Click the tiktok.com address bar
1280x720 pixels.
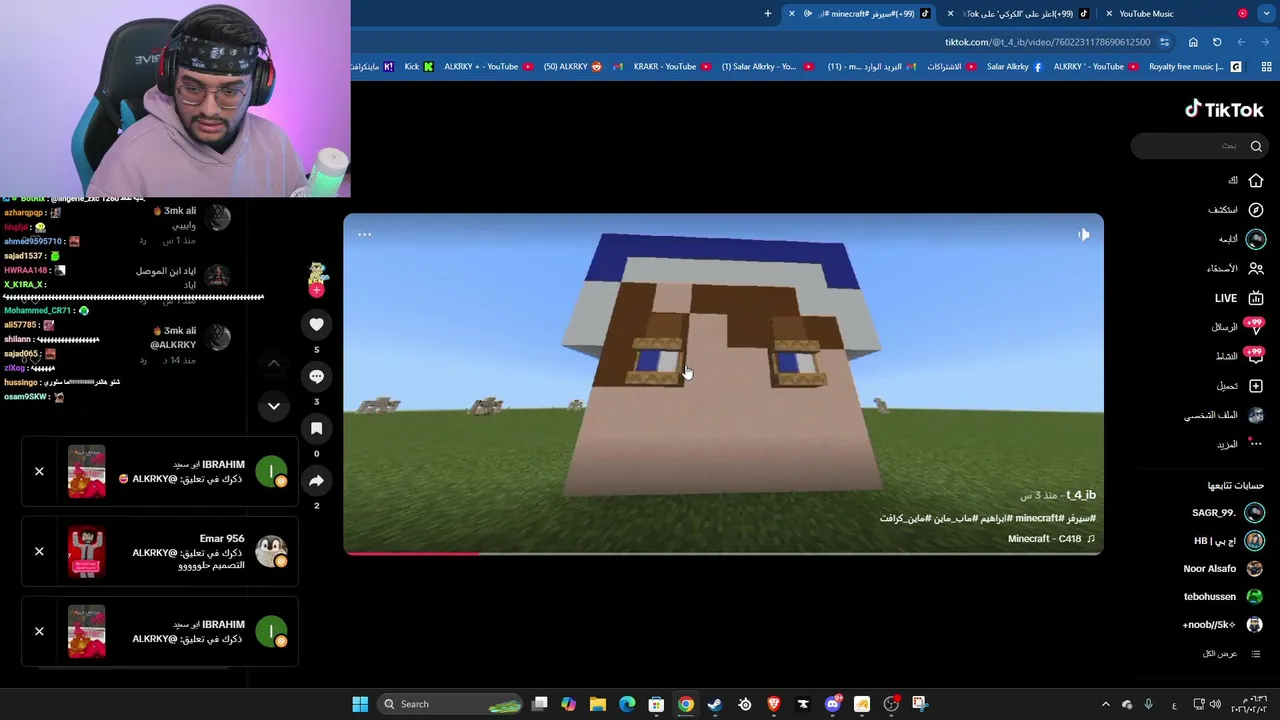pos(1047,42)
